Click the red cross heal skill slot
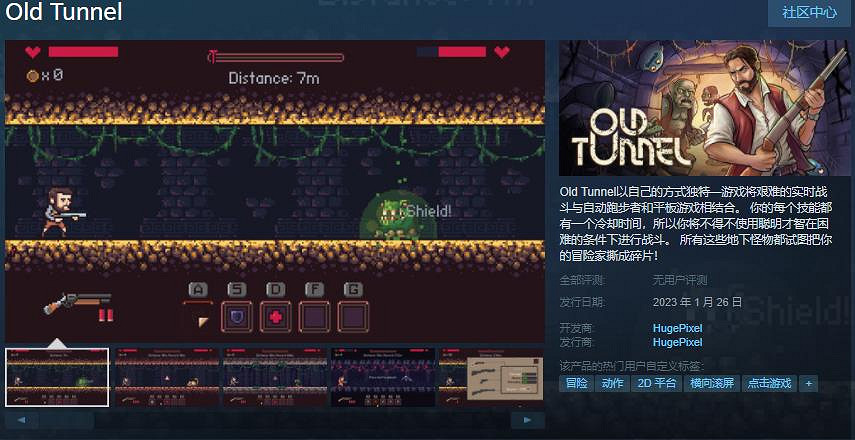The height and width of the screenshot is (440, 855). tap(275, 317)
